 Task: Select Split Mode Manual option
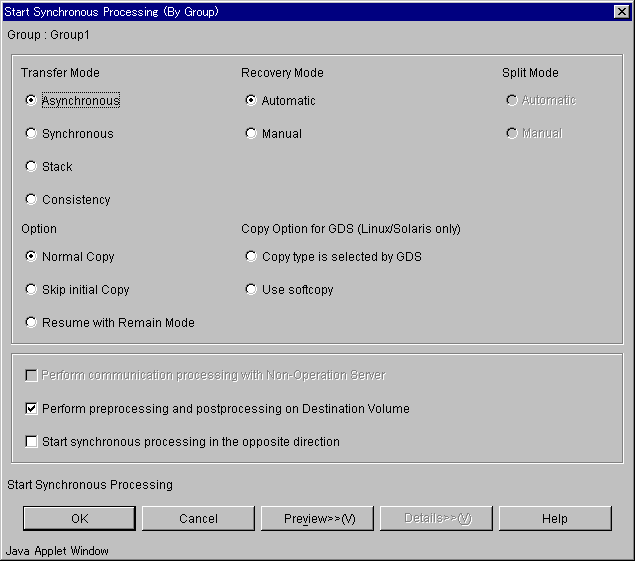tap(512, 133)
